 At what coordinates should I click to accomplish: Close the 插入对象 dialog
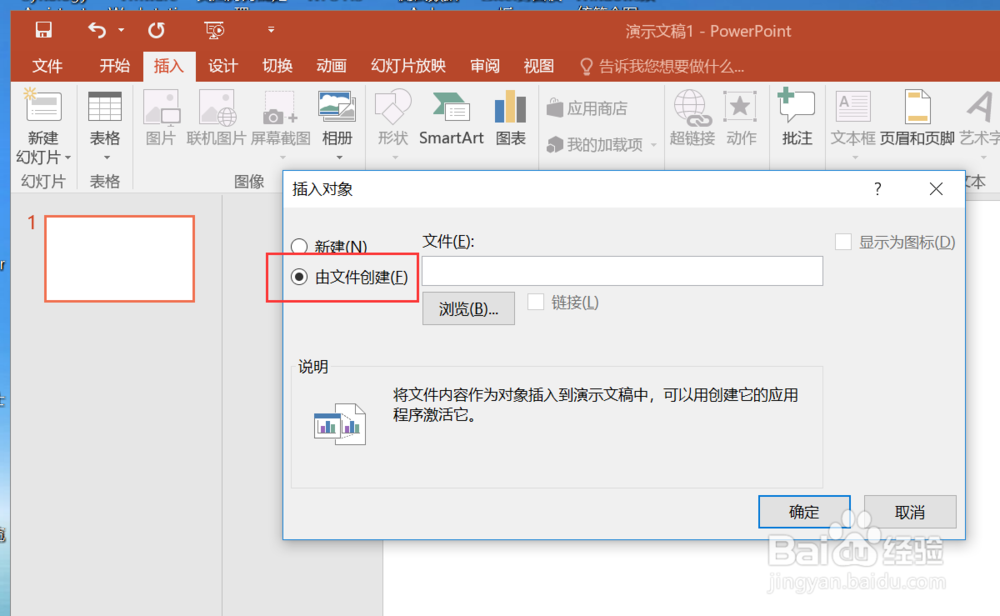click(936, 189)
